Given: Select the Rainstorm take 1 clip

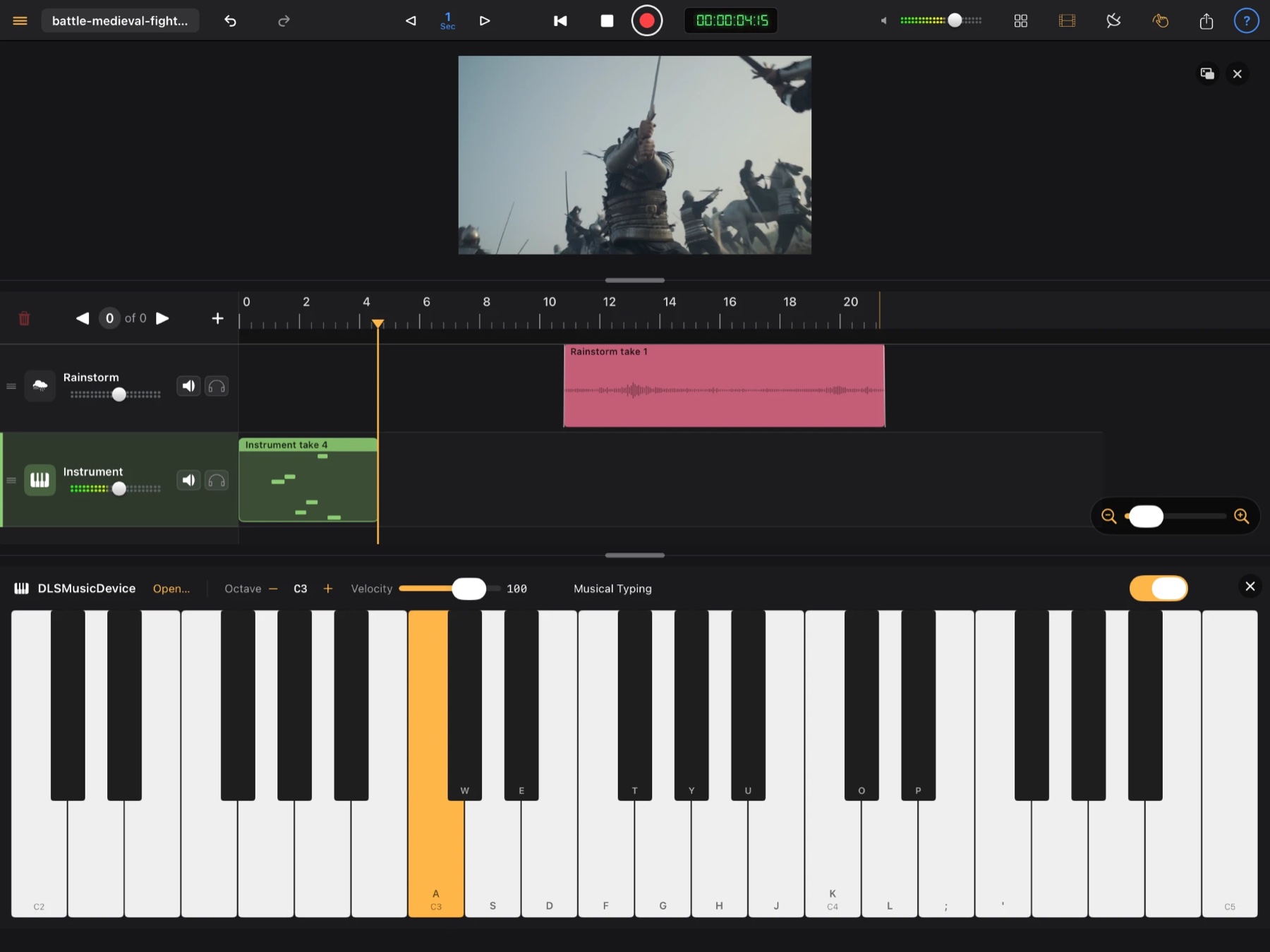Looking at the screenshot, I should click(x=724, y=385).
